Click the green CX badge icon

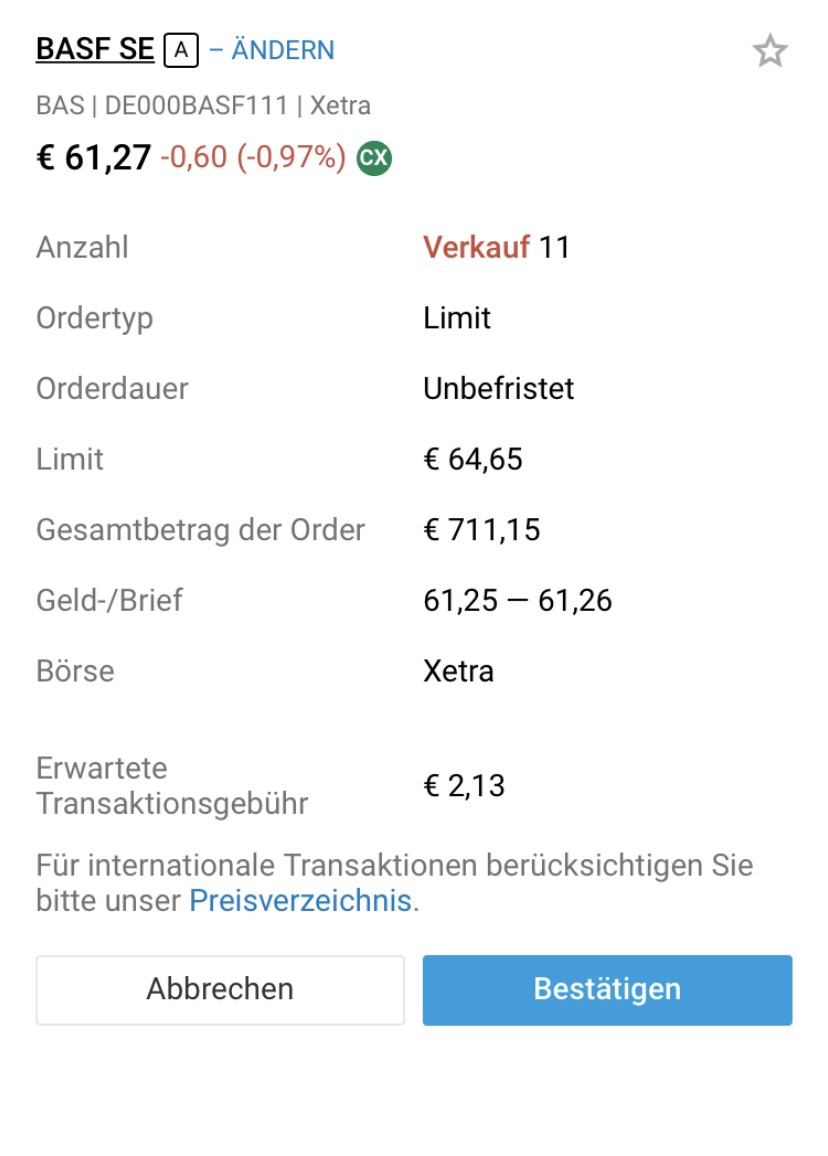pos(374,158)
